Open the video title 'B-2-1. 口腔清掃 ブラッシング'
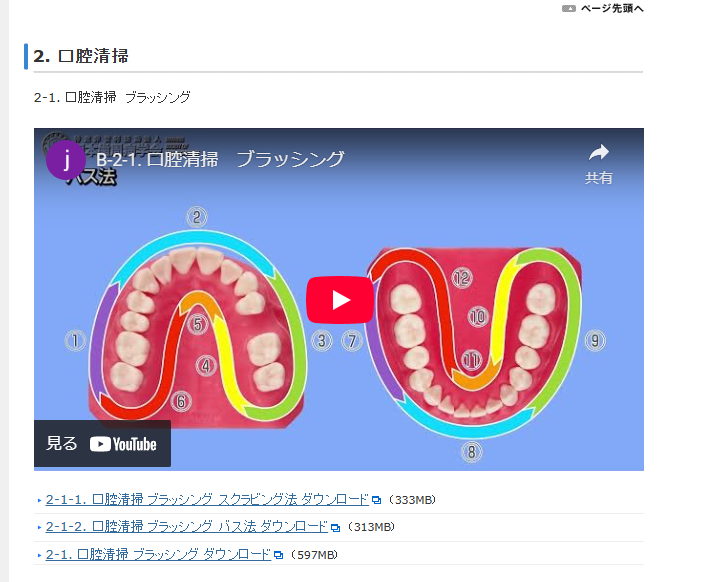 point(220,159)
